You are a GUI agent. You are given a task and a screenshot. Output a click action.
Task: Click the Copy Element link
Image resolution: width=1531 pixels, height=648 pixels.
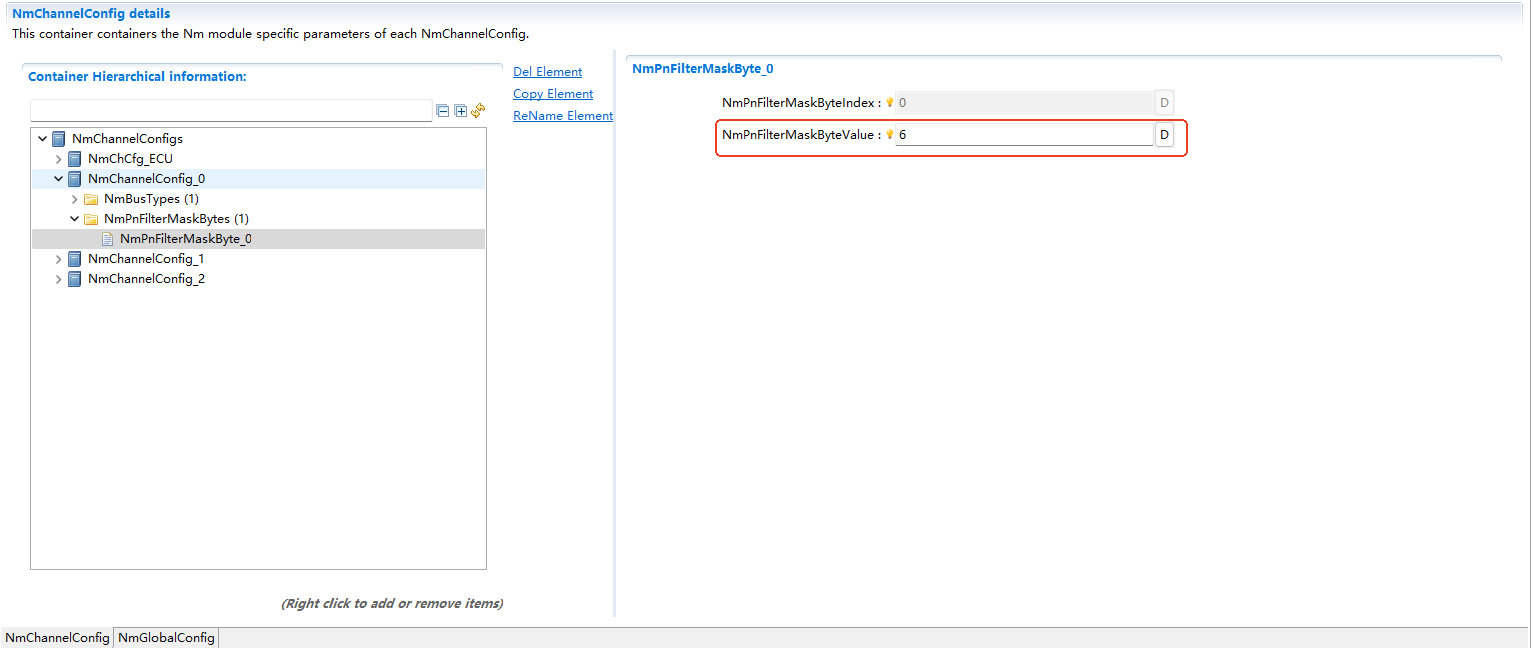pyautogui.click(x=553, y=94)
